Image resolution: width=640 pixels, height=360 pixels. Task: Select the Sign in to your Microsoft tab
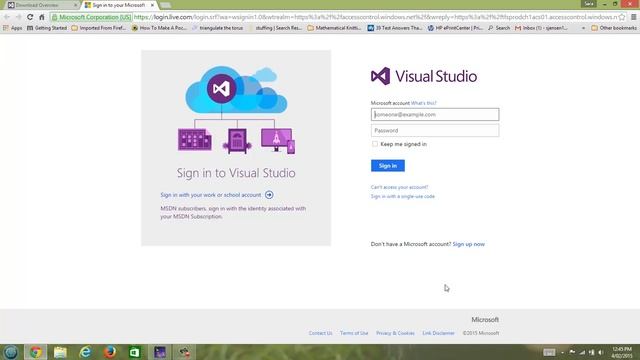click(118, 5)
